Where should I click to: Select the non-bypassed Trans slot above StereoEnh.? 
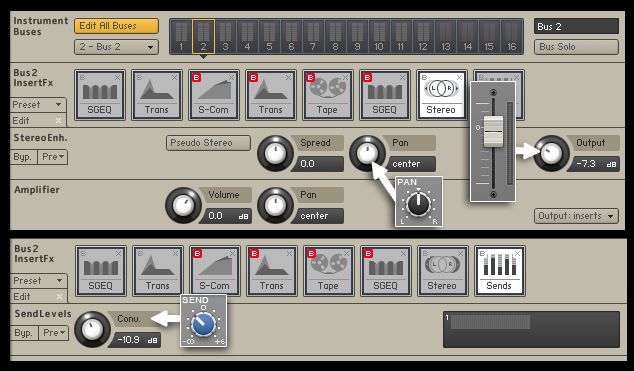tap(156, 95)
